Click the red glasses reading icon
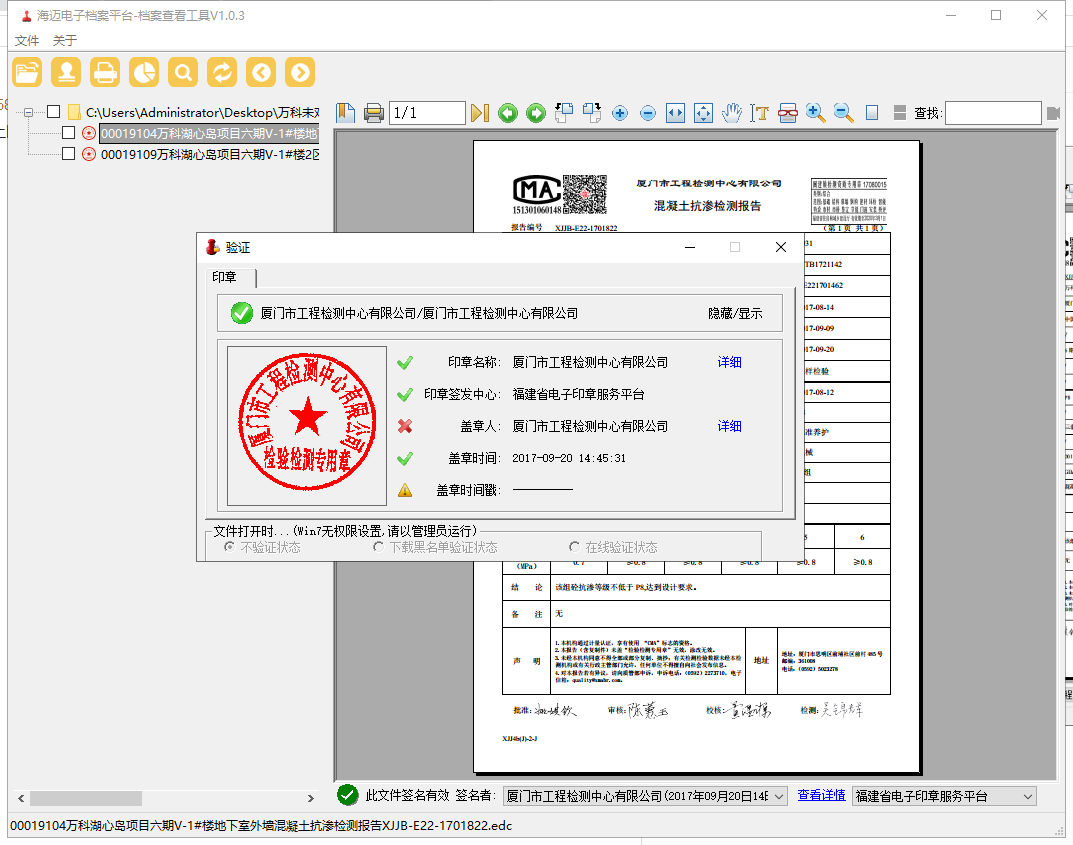The width and height of the screenshot is (1073, 845). coord(788,113)
